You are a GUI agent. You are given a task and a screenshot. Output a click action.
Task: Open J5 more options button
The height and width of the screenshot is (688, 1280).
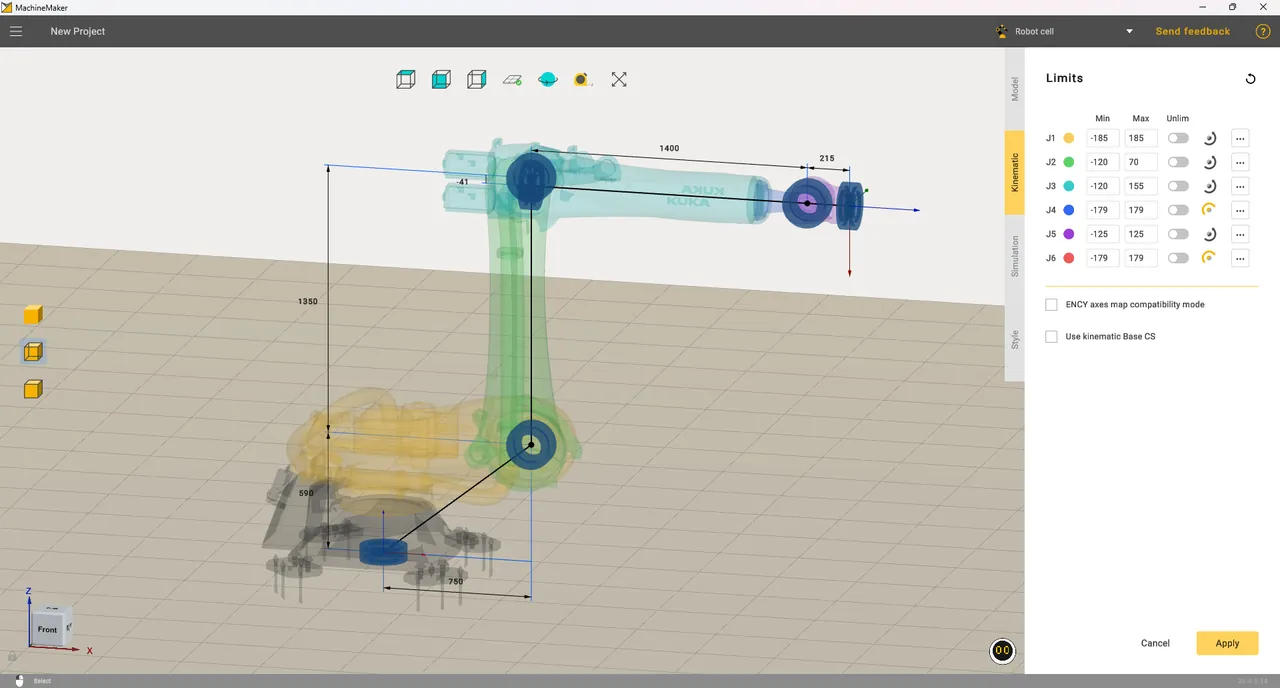(1240, 234)
